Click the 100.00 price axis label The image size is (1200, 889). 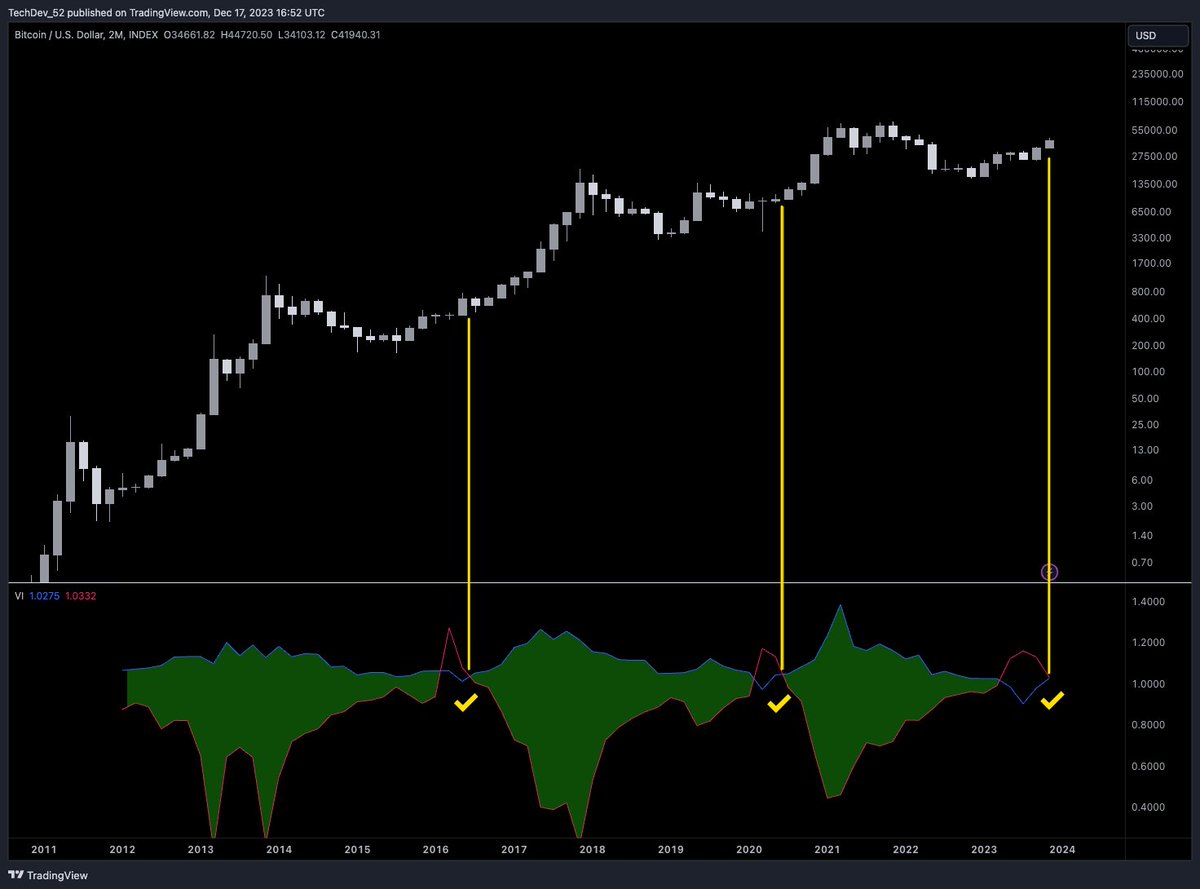point(1147,371)
